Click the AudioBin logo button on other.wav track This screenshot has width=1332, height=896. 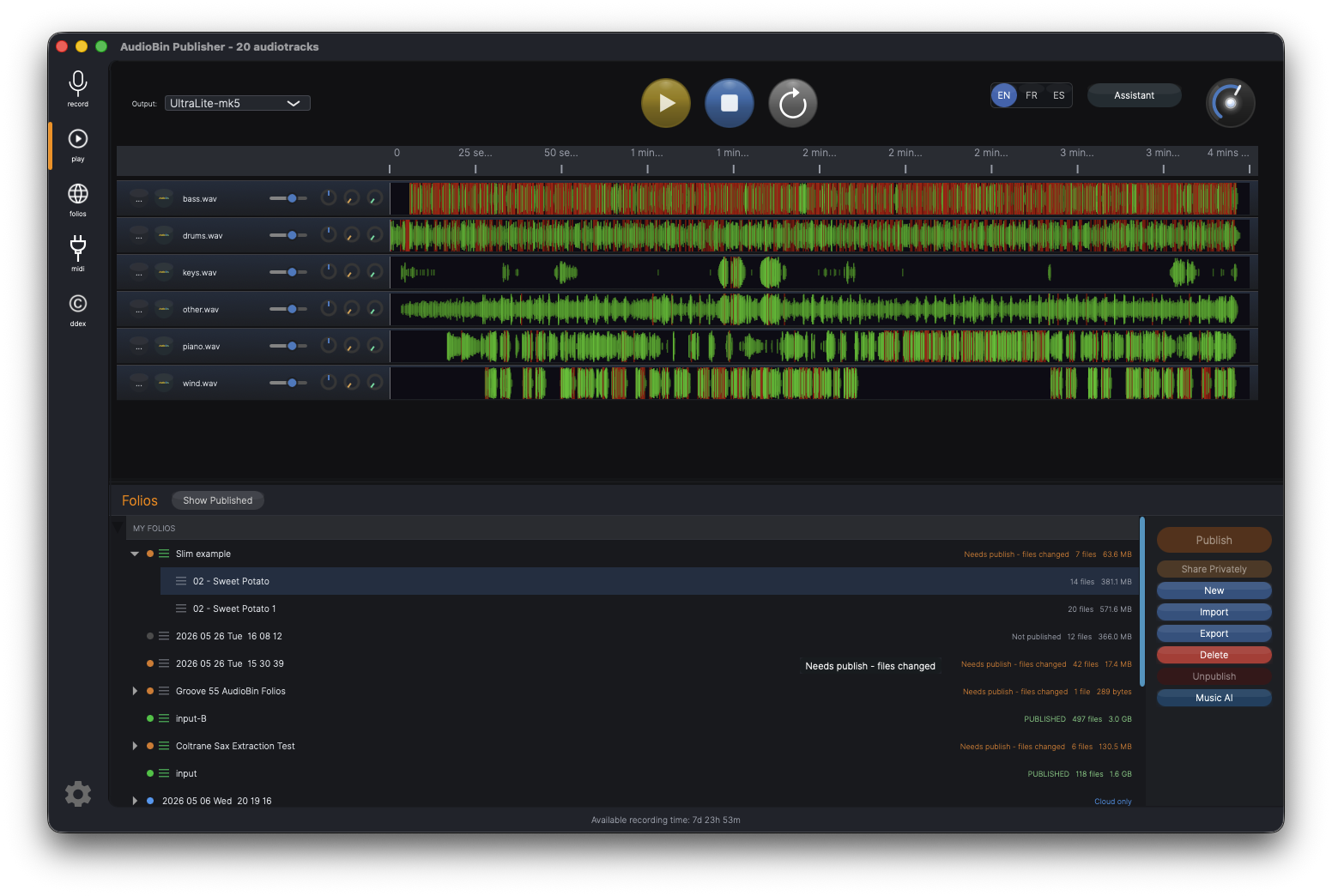[164, 309]
